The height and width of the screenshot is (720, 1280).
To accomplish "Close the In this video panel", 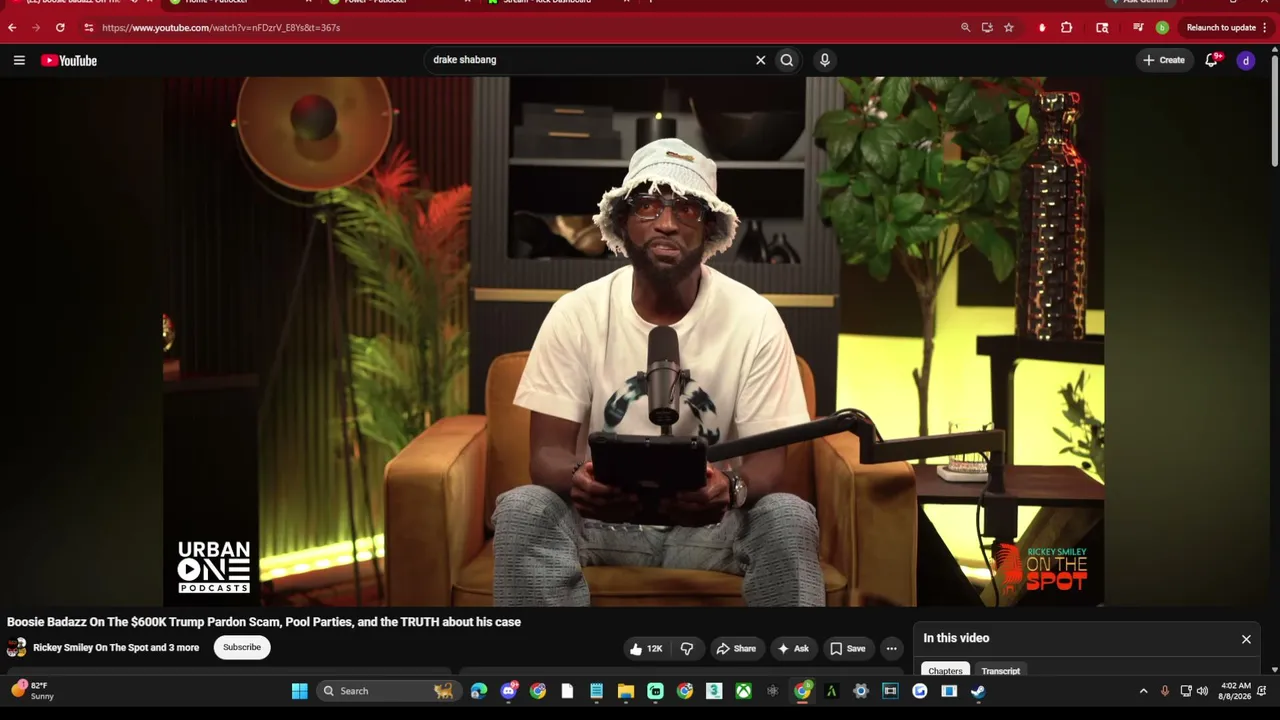I will point(1246,639).
